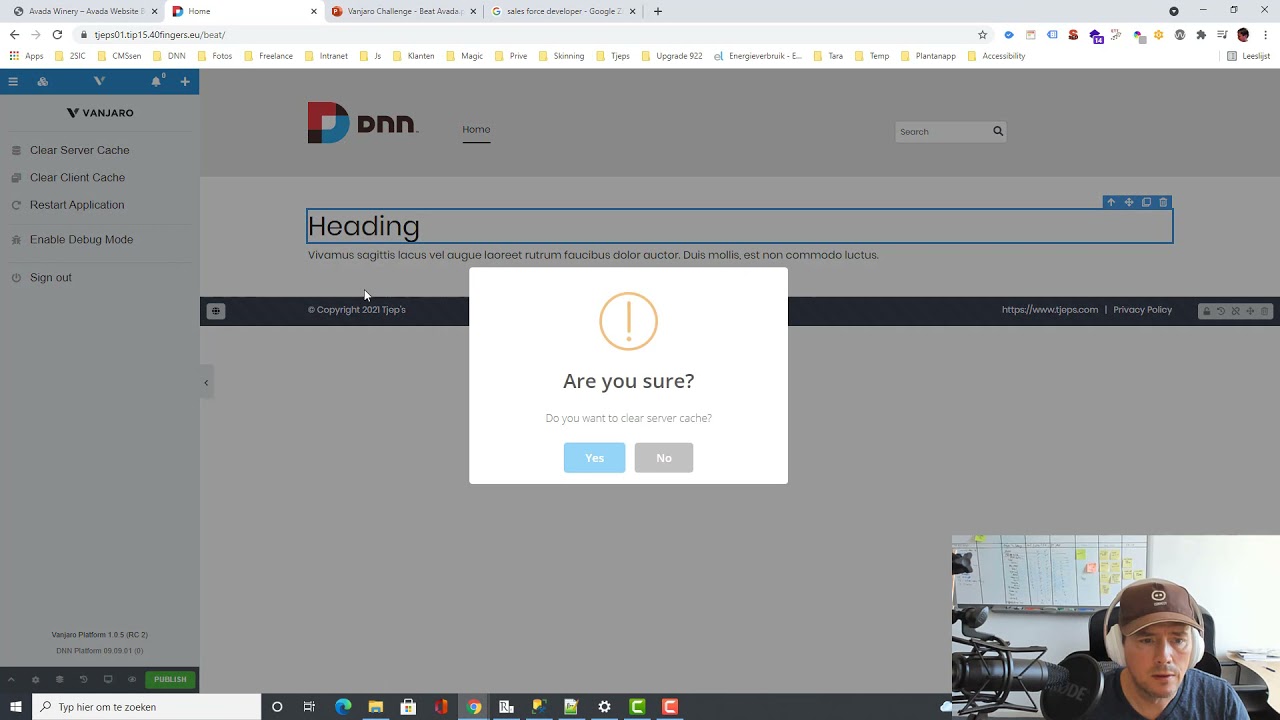Cancel with the No button

click(664, 458)
